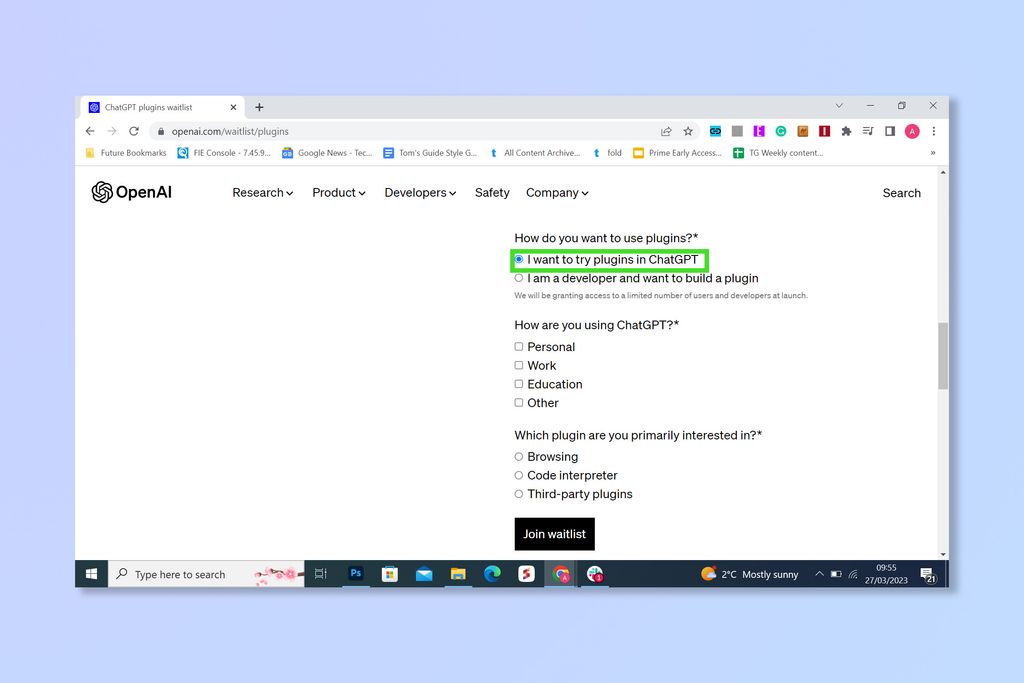Open the FIE Console bookmark
This screenshot has width=1024, height=683.
click(223, 153)
